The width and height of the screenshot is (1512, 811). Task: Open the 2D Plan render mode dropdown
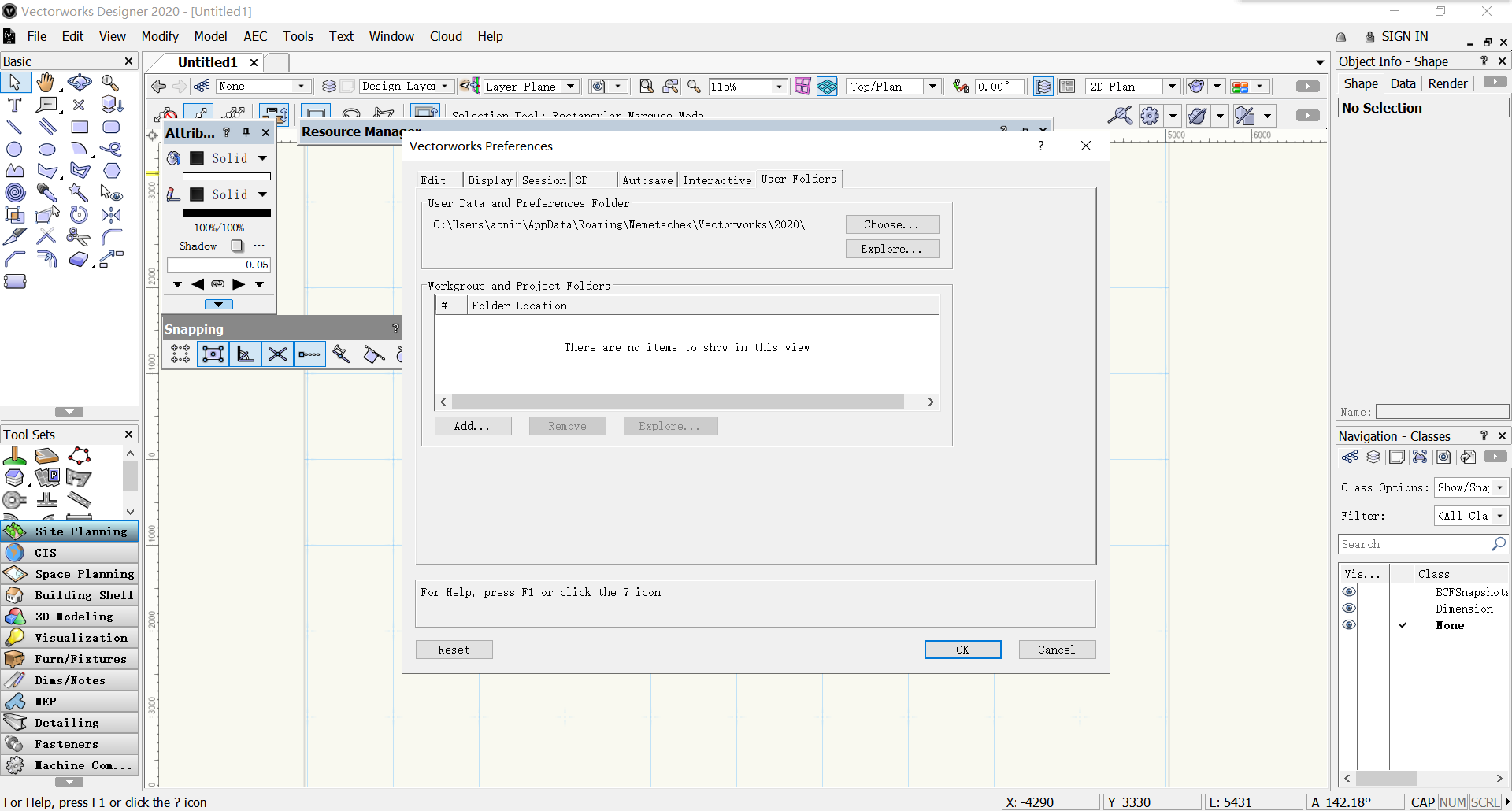point(1132,86)
